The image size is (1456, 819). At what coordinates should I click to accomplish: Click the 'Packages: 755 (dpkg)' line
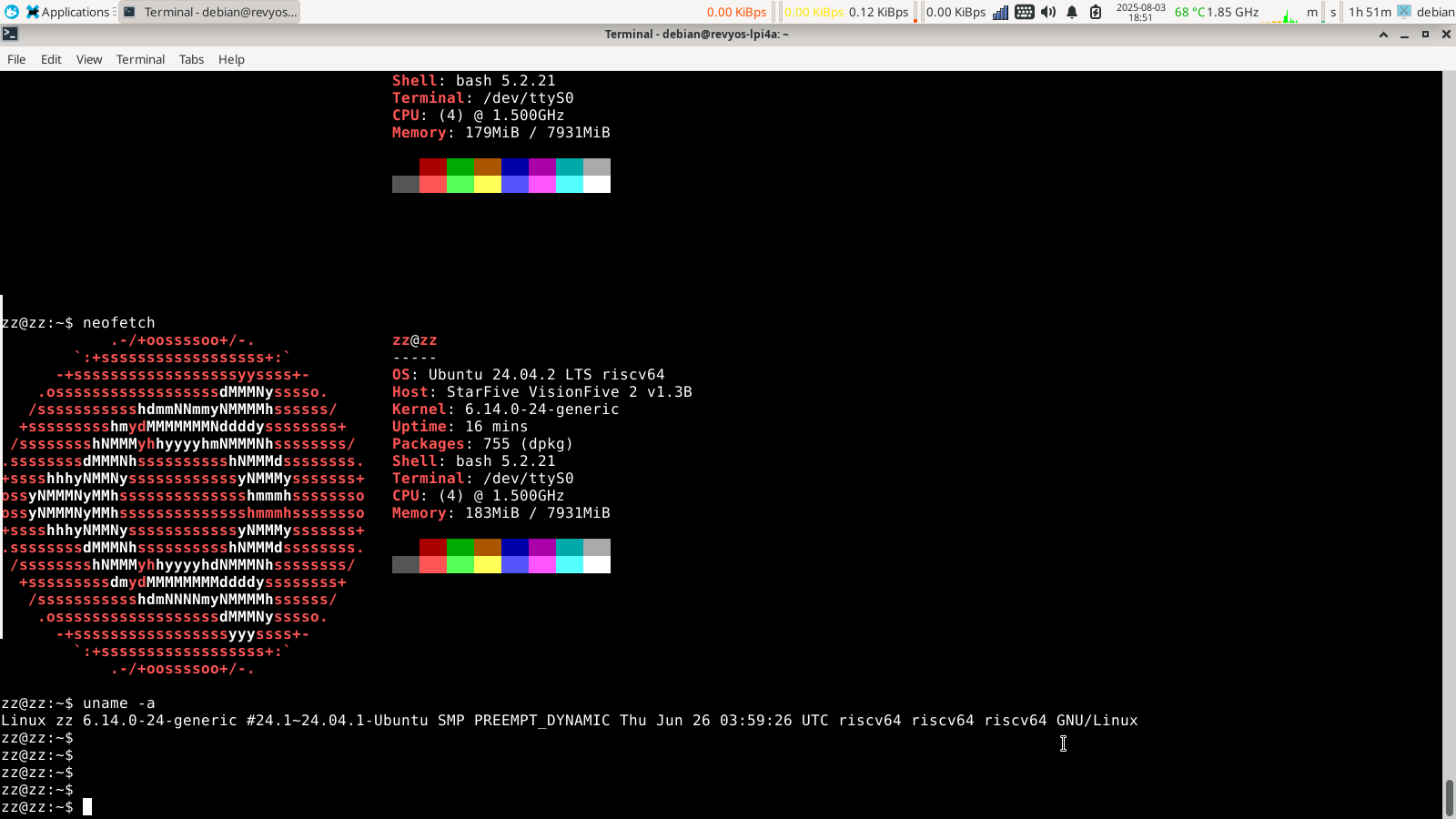coord(483,443)
